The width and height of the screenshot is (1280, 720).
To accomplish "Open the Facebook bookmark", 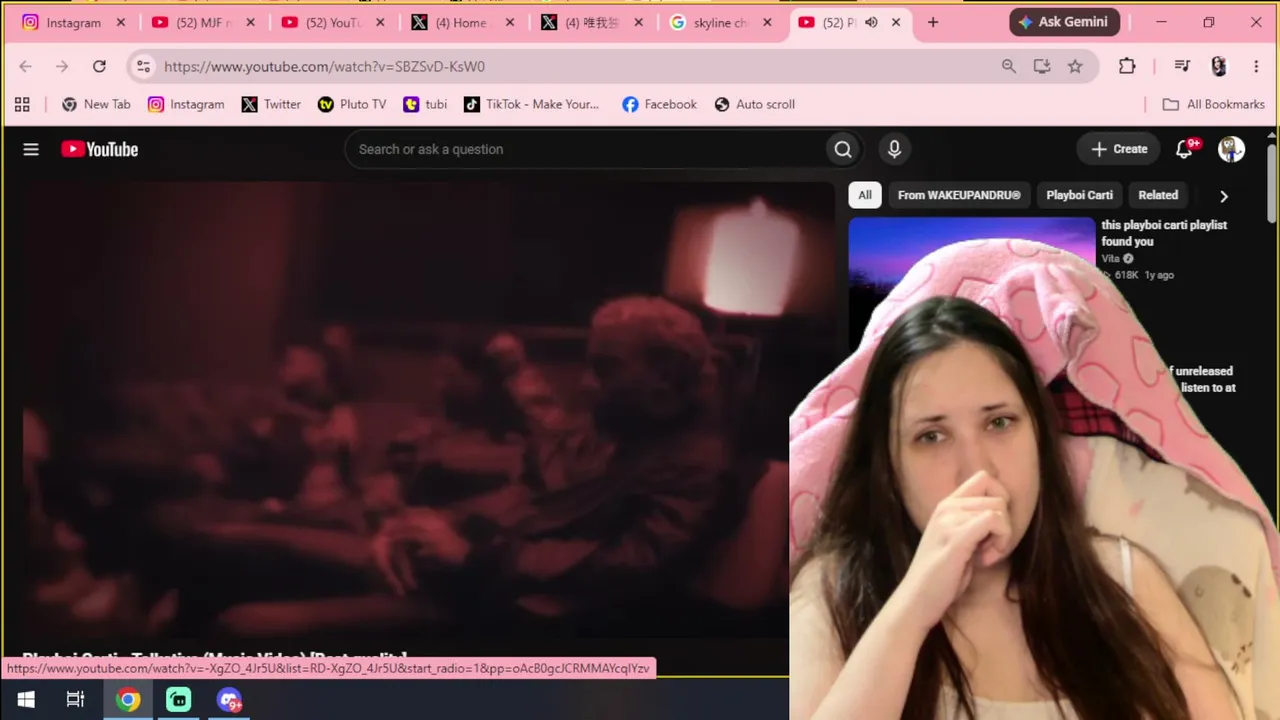I will [x=659, y=104].
